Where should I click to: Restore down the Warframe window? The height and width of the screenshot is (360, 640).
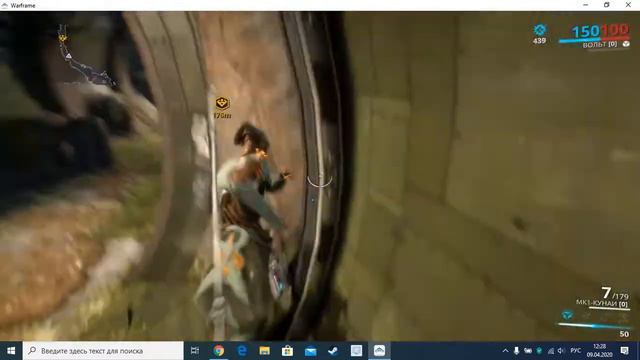[607, 5]
